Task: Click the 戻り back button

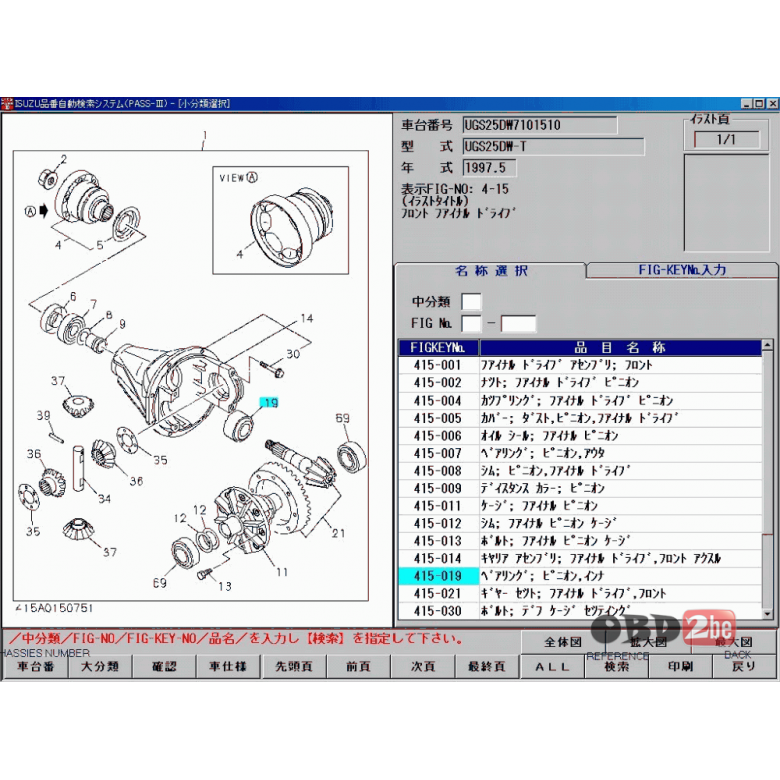Action: click(x=745, y=667)
